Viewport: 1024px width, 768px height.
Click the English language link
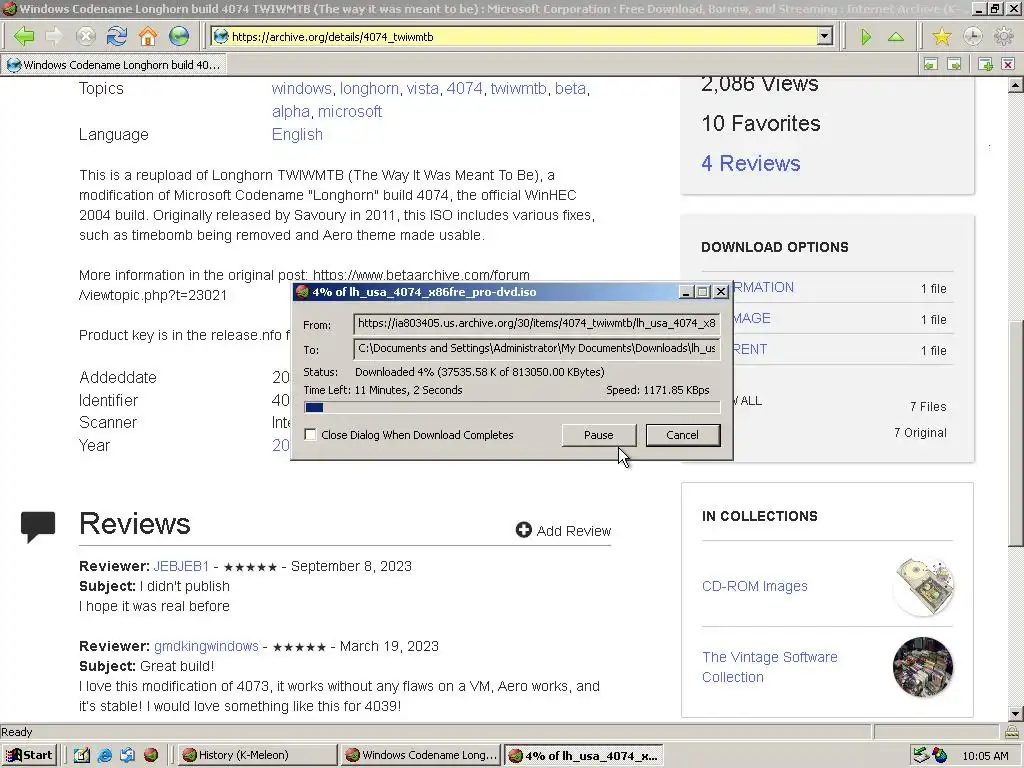(x=297, y=135)
